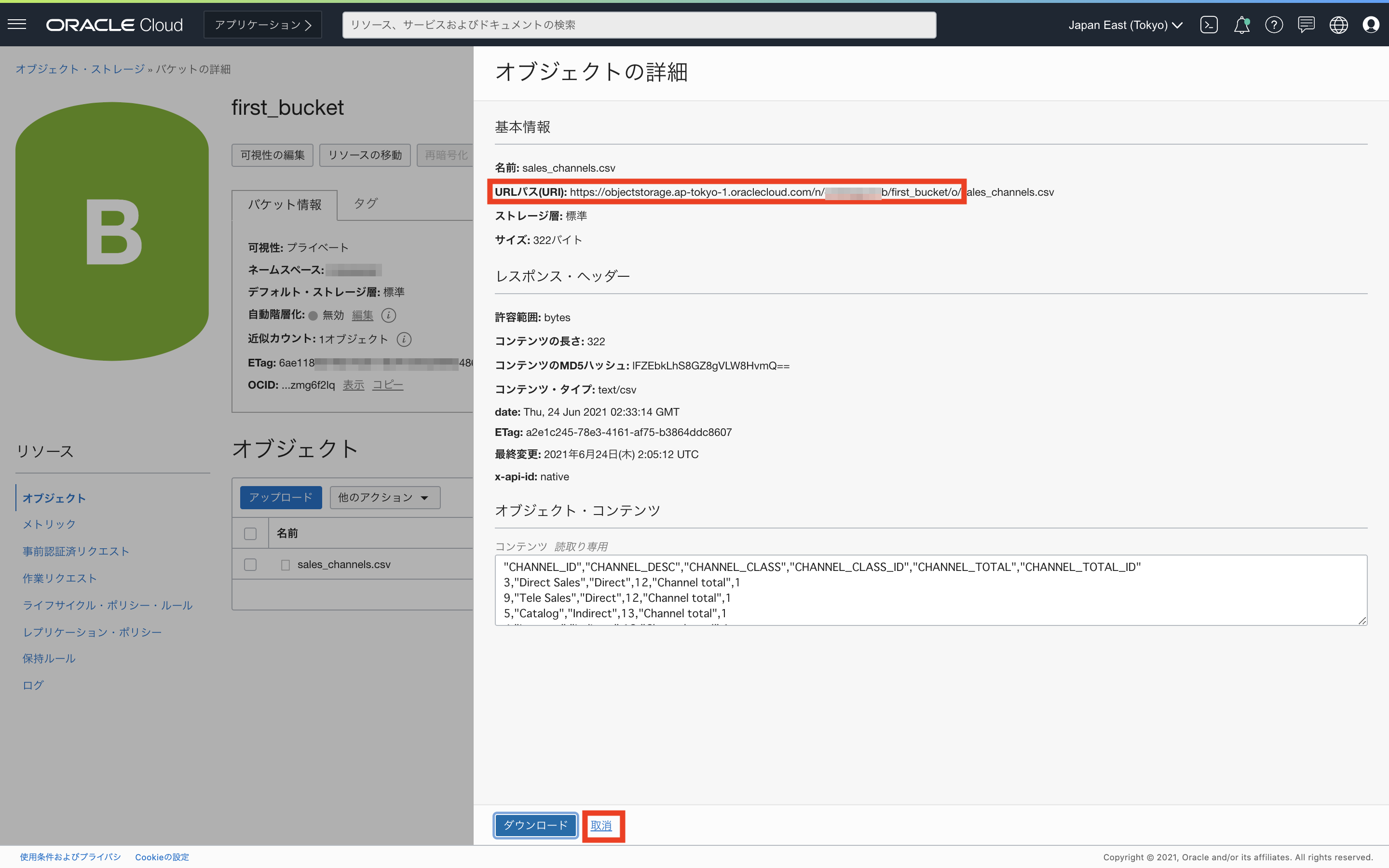Viewport: 1389px width, 868px height.
Task: Click the resource search input field
Action: 639,25
